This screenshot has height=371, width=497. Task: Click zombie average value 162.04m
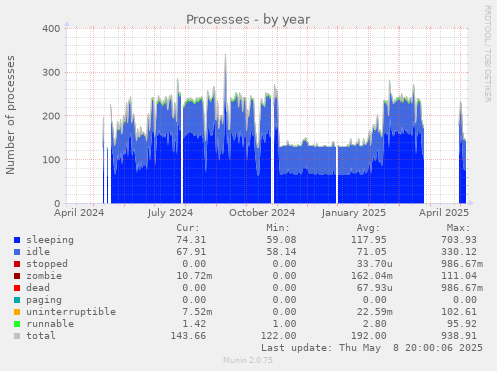[x=372, y=276]
